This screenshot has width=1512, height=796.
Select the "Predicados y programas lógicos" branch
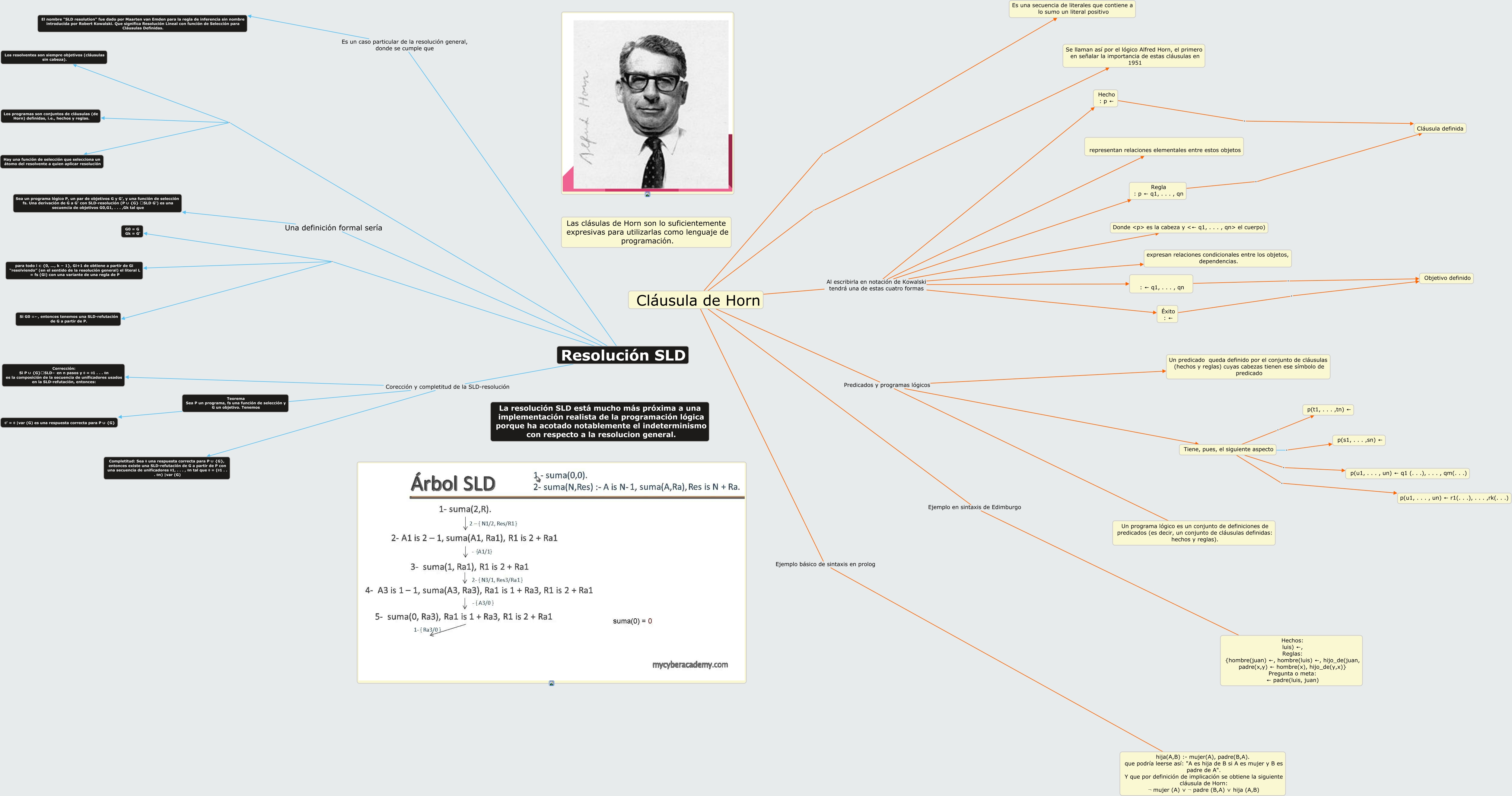[x=886, y=385]
